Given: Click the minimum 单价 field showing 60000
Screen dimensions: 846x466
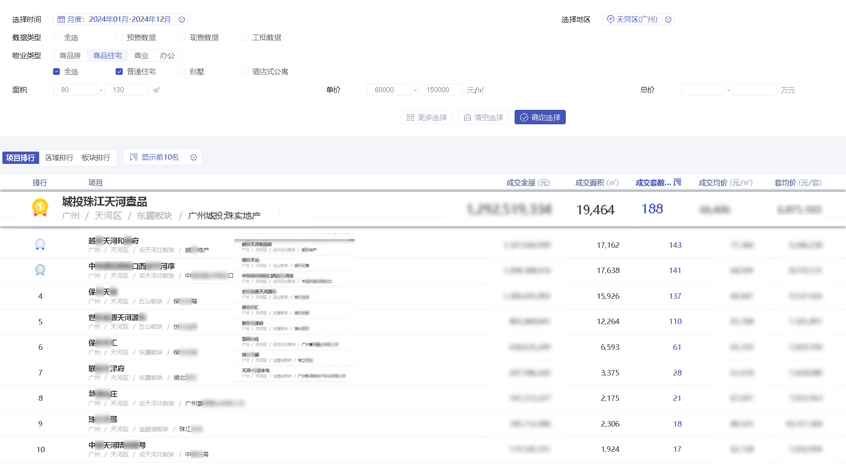Looking at the screenshot, I should [387, 90].
